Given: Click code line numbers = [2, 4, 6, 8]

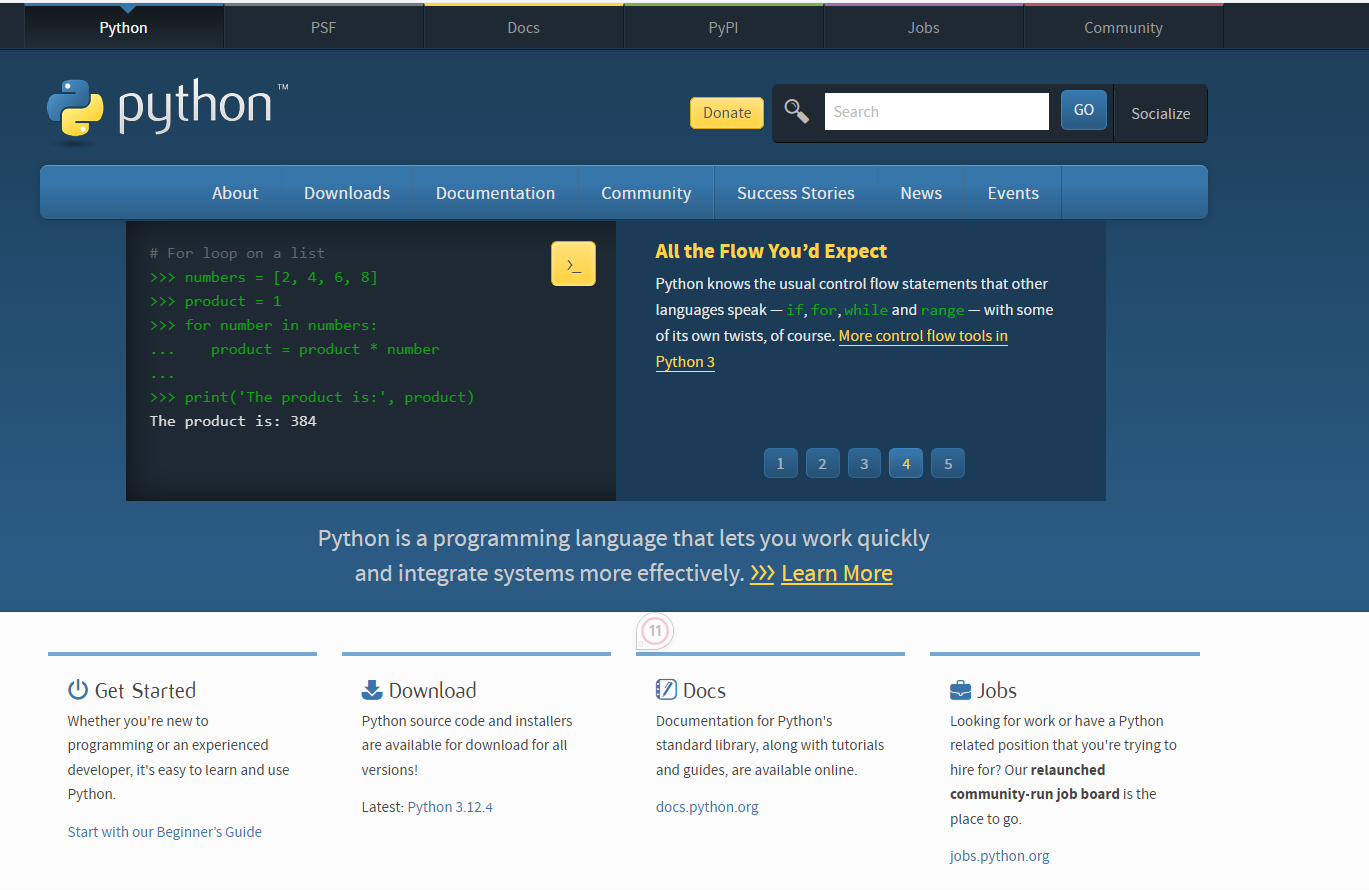Looking at the screenshot, I should coord(264,277).
